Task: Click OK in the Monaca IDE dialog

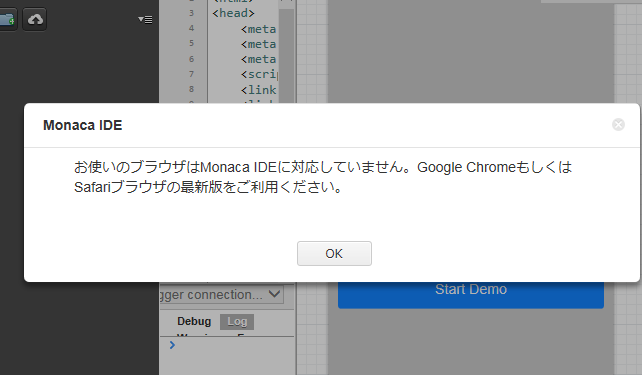Action: pyautogui.click(x=334, y=253)
